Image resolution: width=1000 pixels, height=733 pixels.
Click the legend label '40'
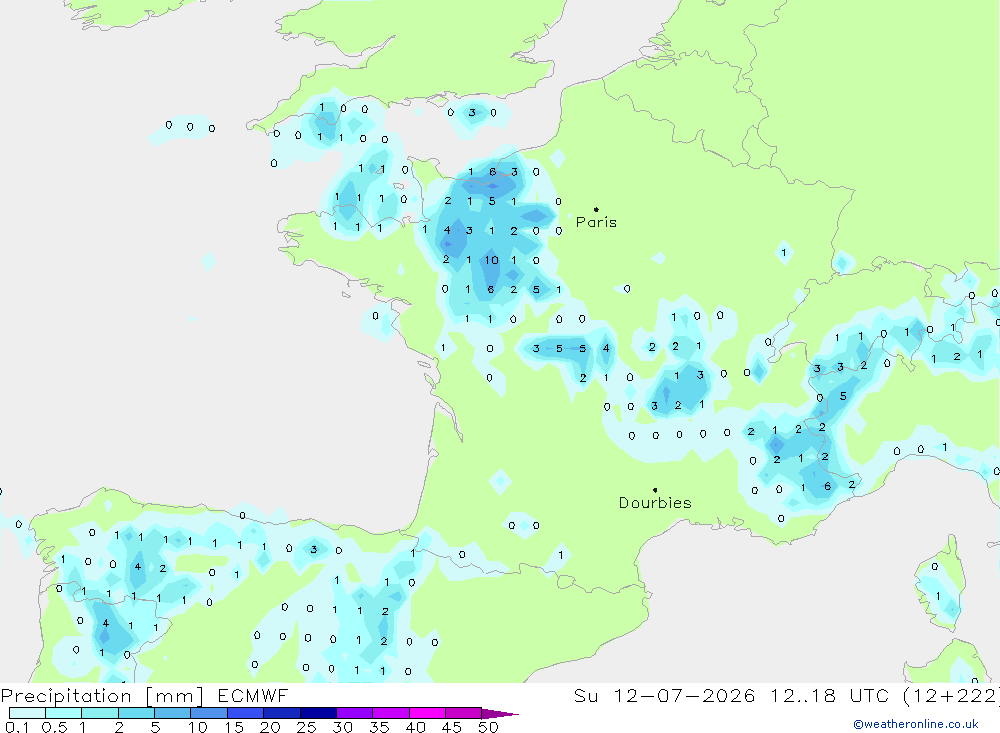click(415, 727)
